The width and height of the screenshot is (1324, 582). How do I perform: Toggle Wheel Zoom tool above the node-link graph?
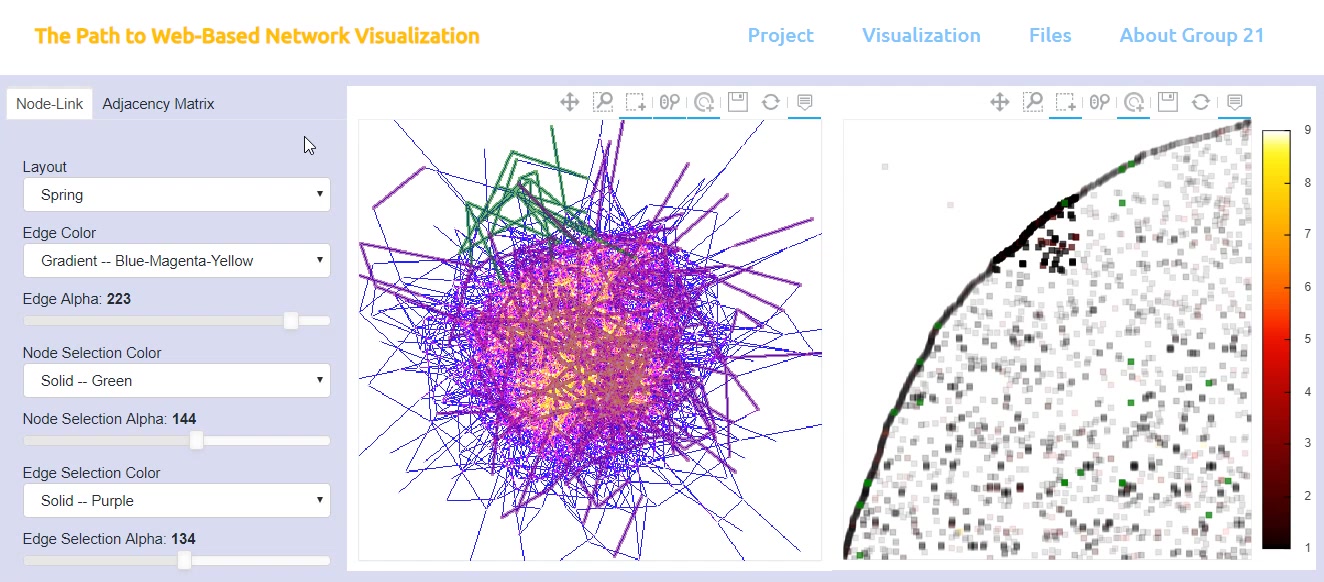point(669,101)
